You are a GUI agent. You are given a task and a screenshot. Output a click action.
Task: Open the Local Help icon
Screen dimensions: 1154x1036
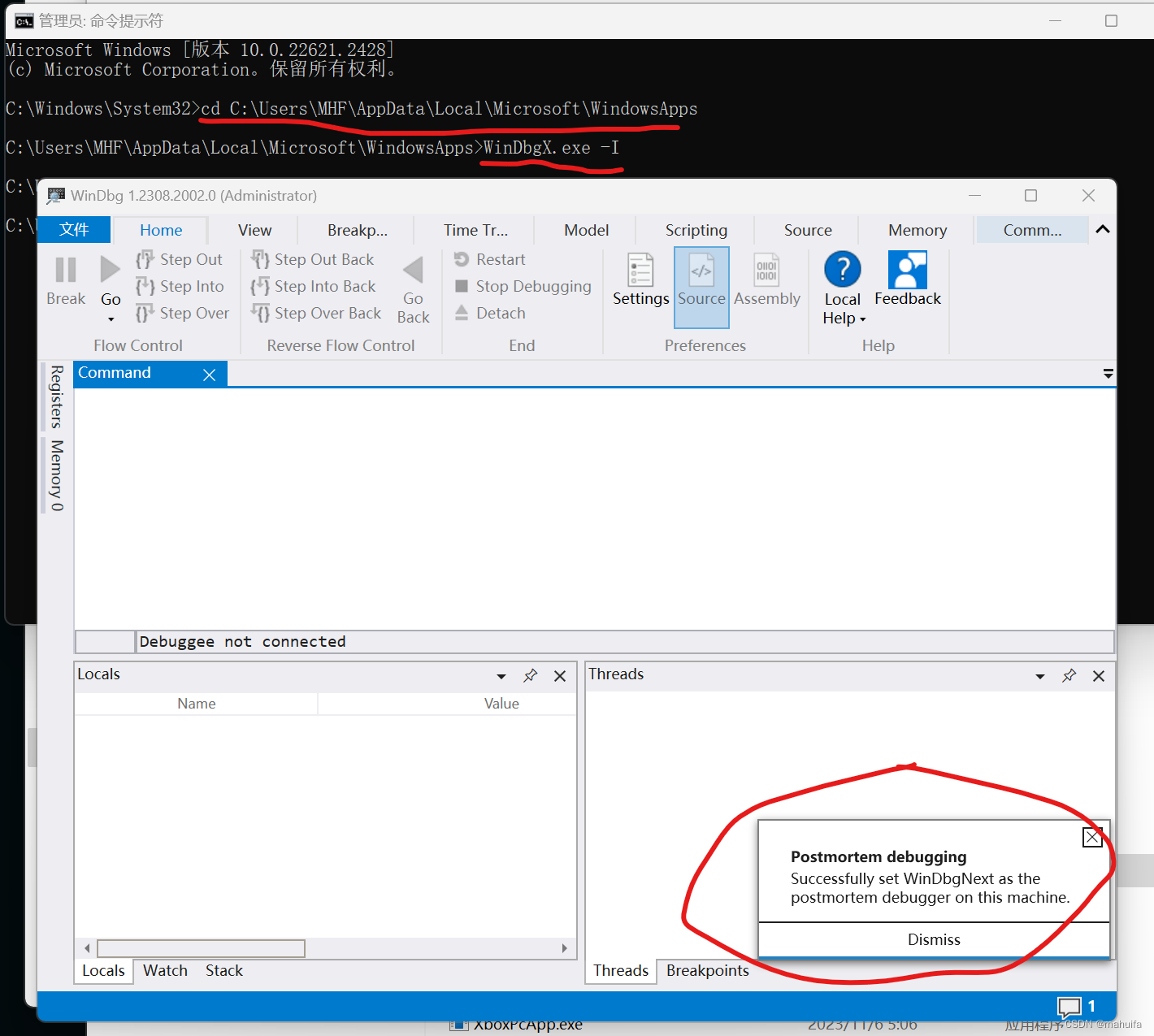tap(842, 270)
